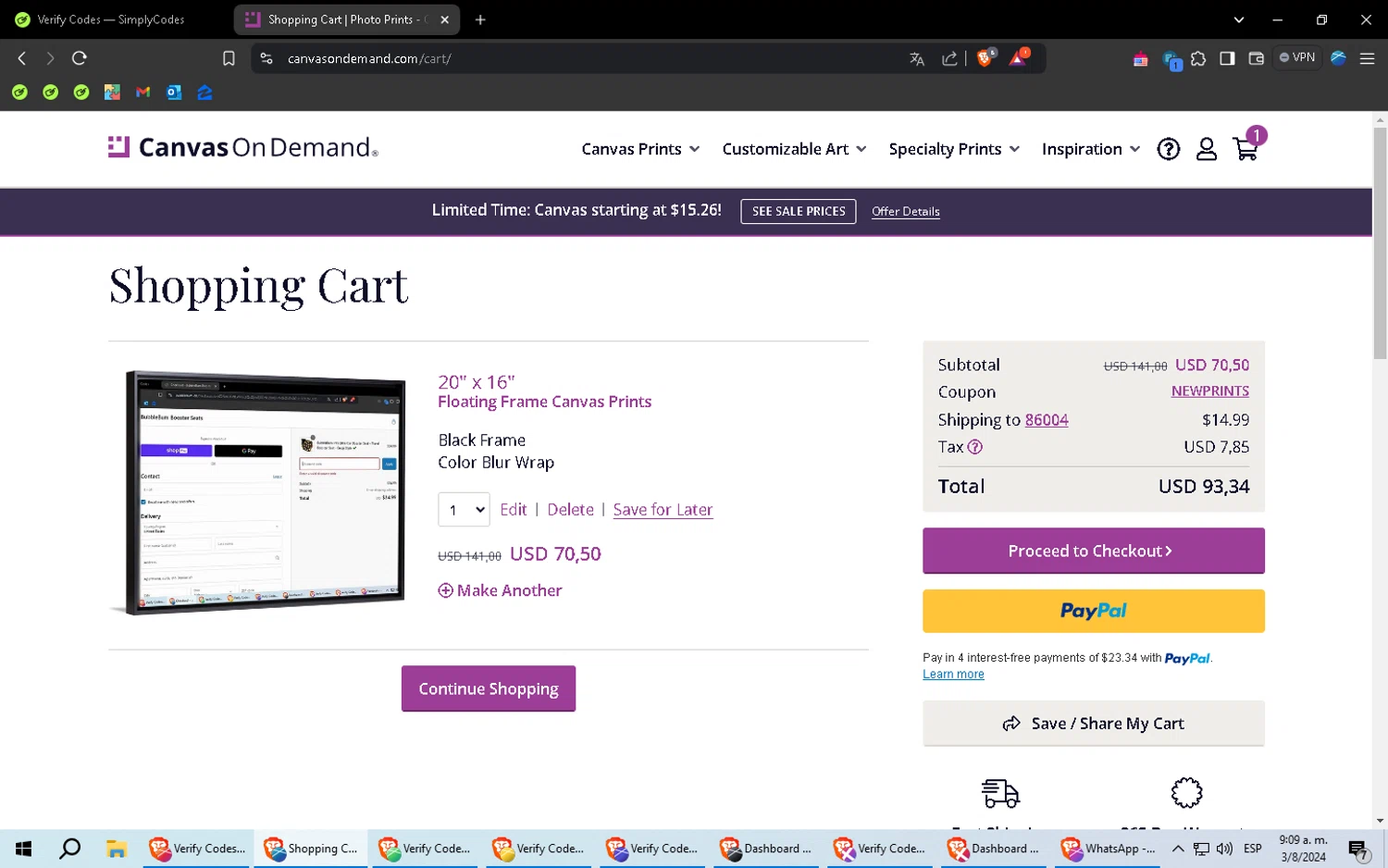Show hidden system tray icons

pyautogui.click(x=1178, y=849)
